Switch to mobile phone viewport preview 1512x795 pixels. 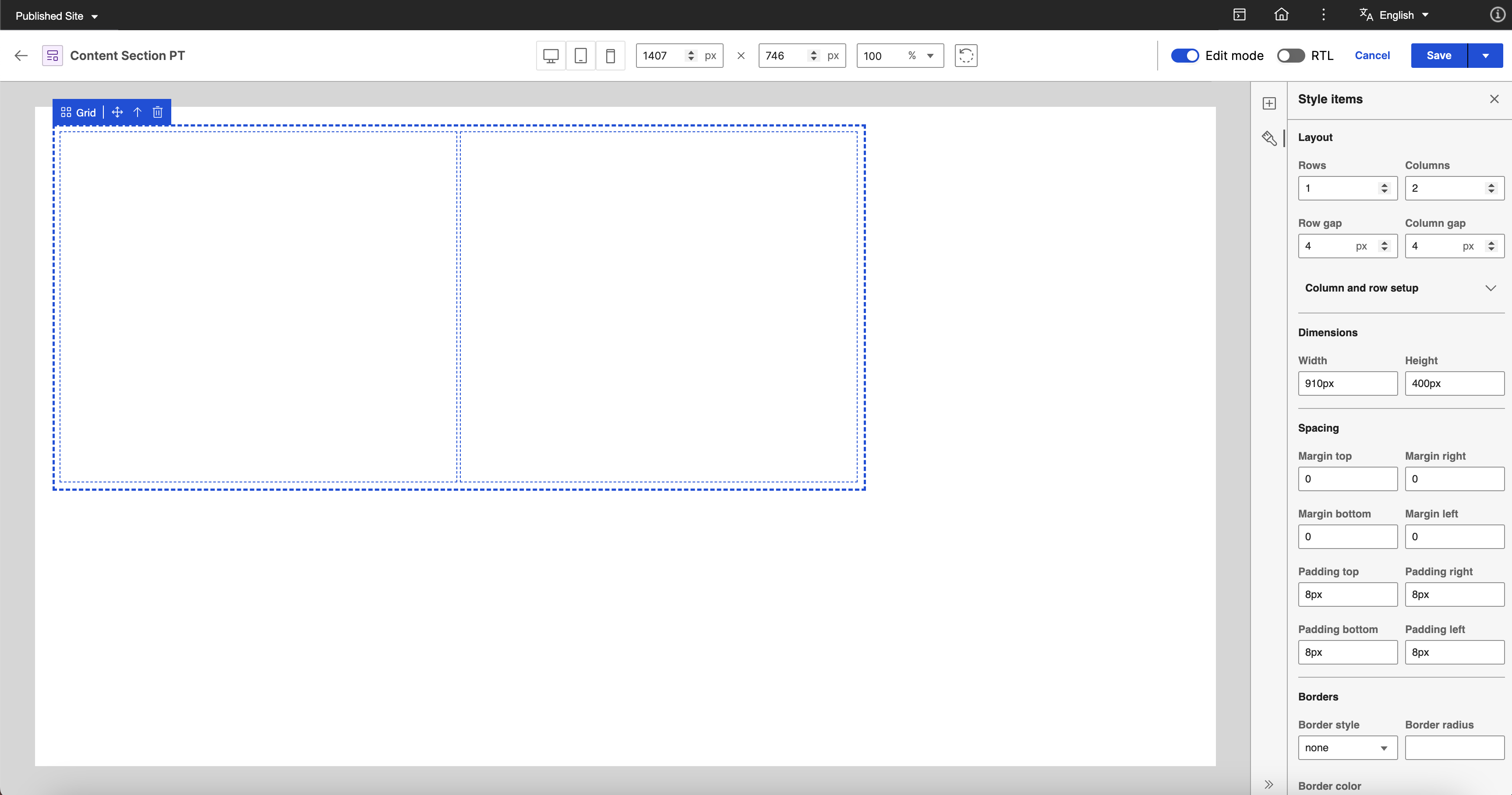(611, 56)
